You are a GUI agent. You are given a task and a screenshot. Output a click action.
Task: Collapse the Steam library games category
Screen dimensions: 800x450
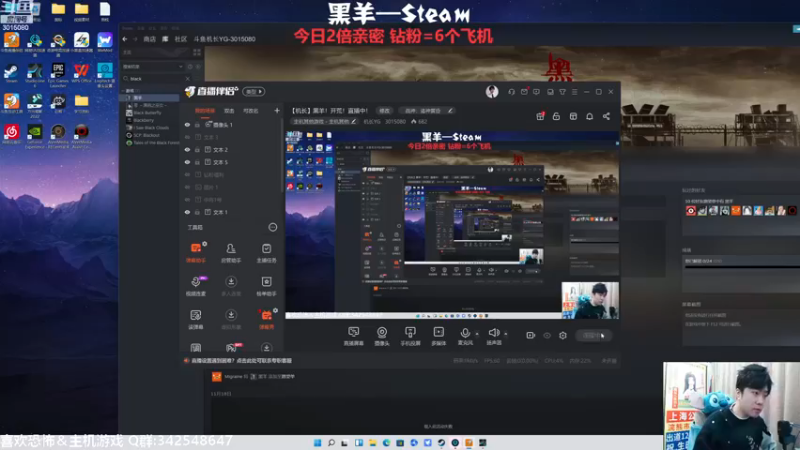point(123,91)
